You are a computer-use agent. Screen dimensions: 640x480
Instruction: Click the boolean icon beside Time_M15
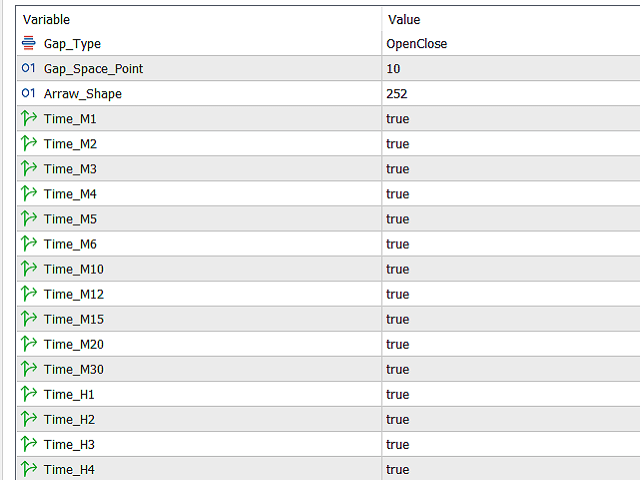pos(28,319)
